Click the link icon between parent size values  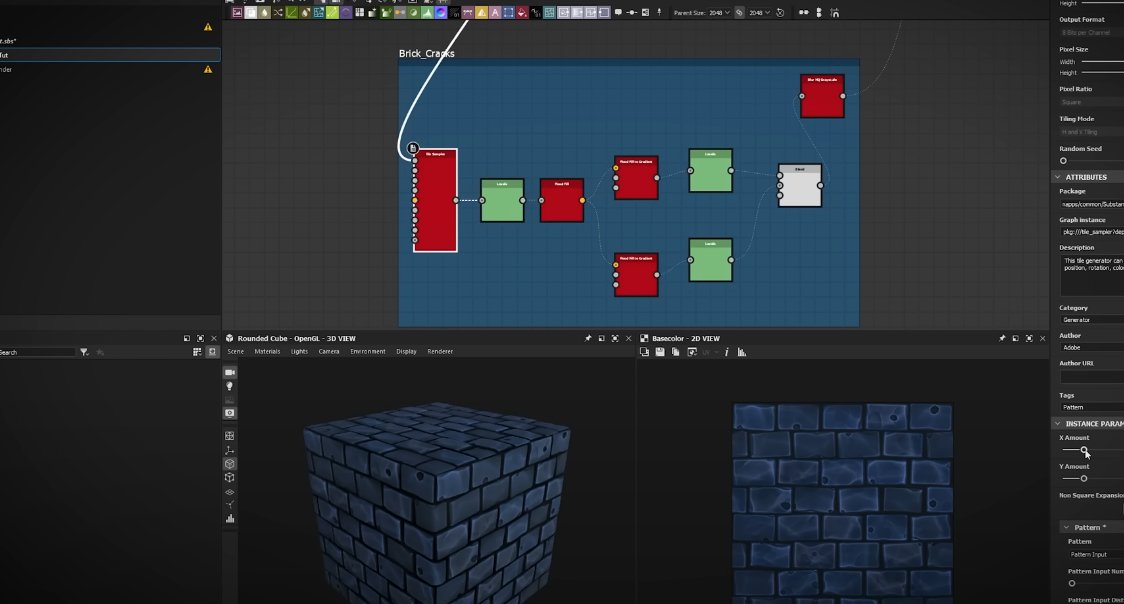(x=740, y=12)
